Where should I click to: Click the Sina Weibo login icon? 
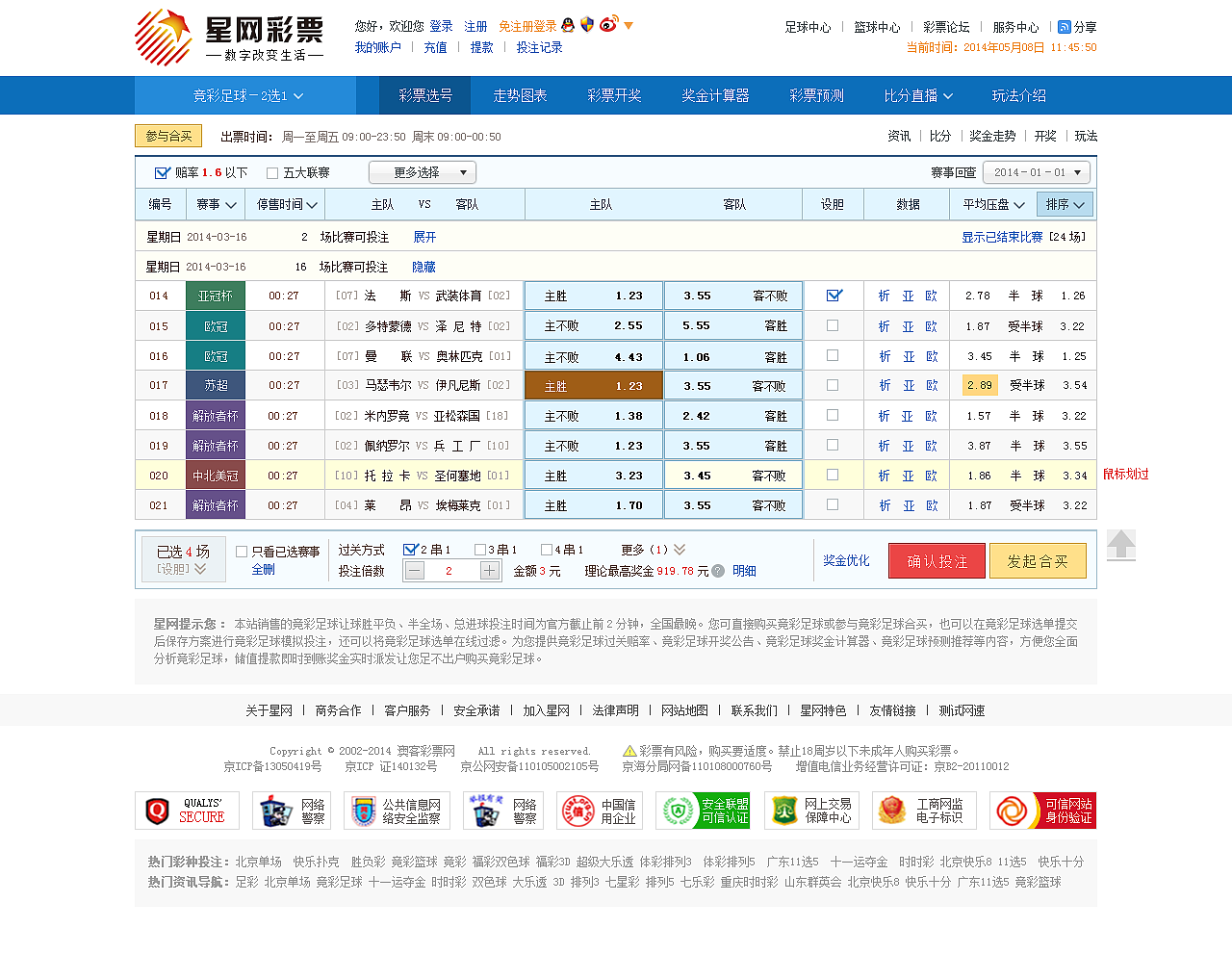[x=606, y=26]
